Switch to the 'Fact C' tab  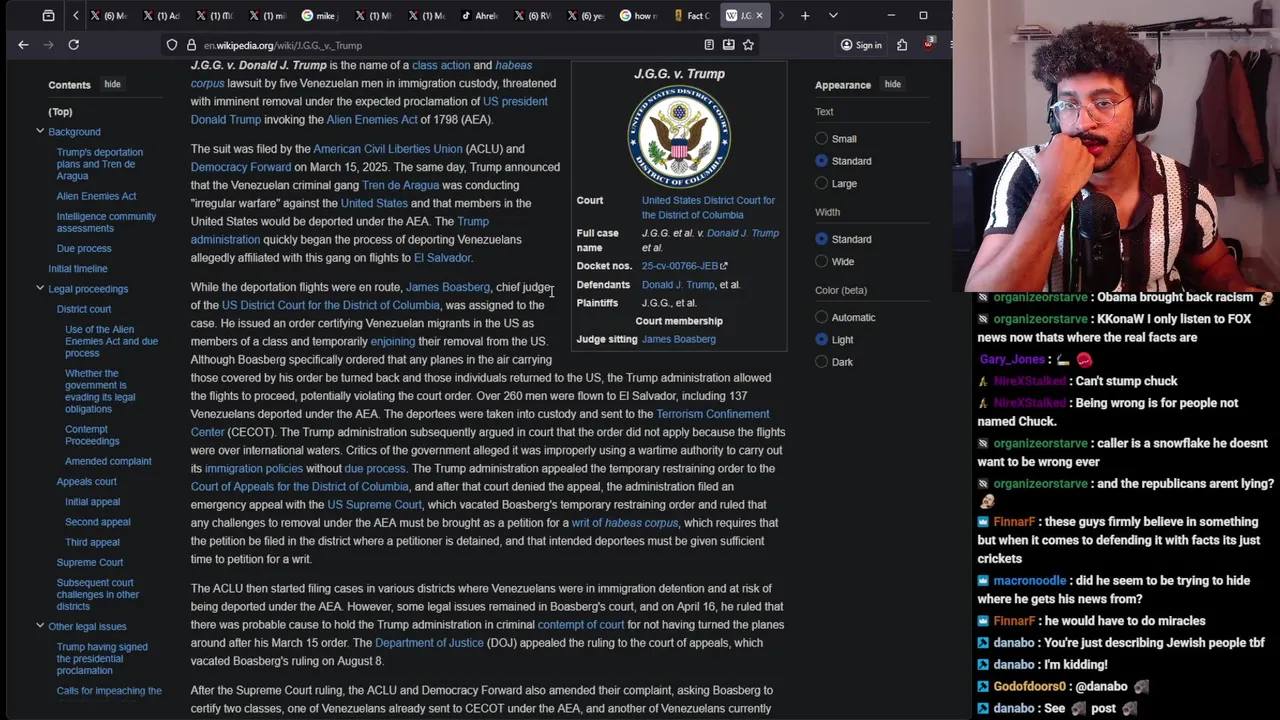click(x=691, y=16)
